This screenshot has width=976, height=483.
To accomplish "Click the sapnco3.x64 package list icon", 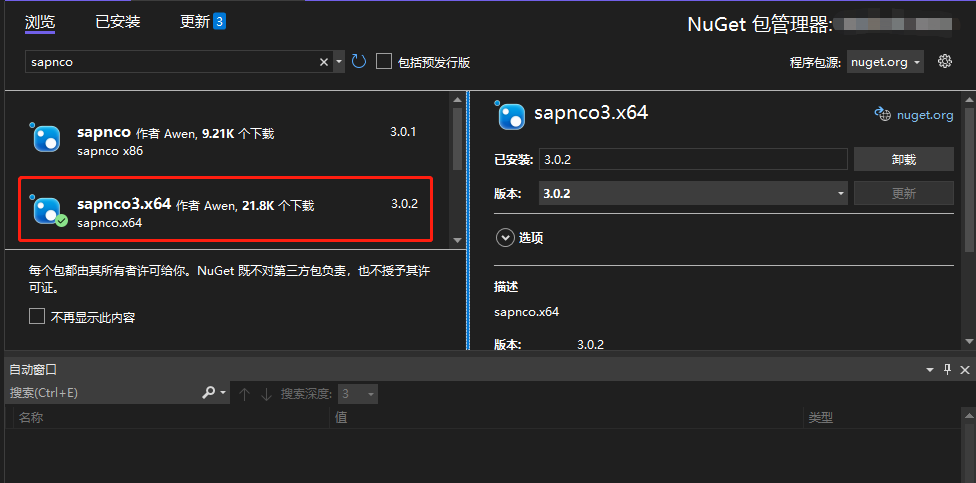I will tap(48, 210).
